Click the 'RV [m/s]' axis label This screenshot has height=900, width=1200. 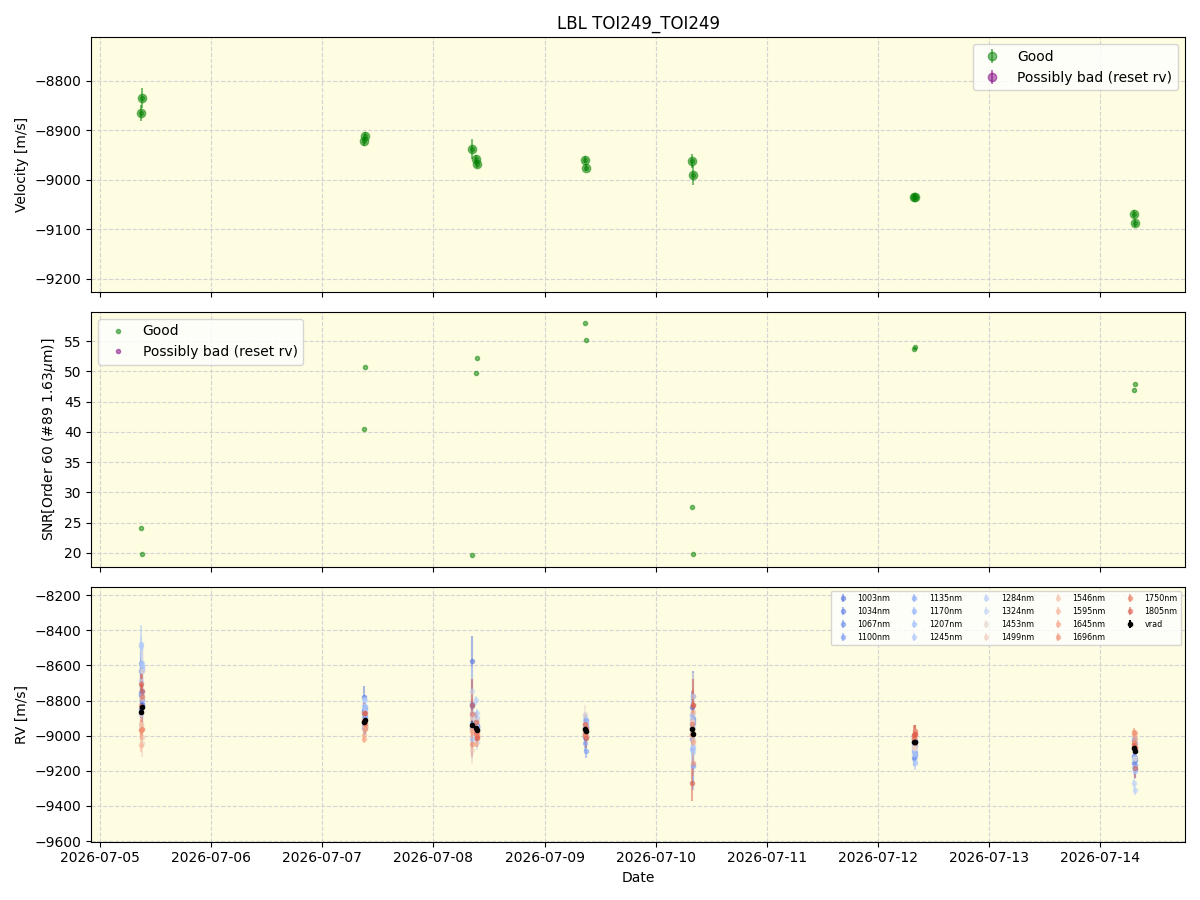[21, 714]
